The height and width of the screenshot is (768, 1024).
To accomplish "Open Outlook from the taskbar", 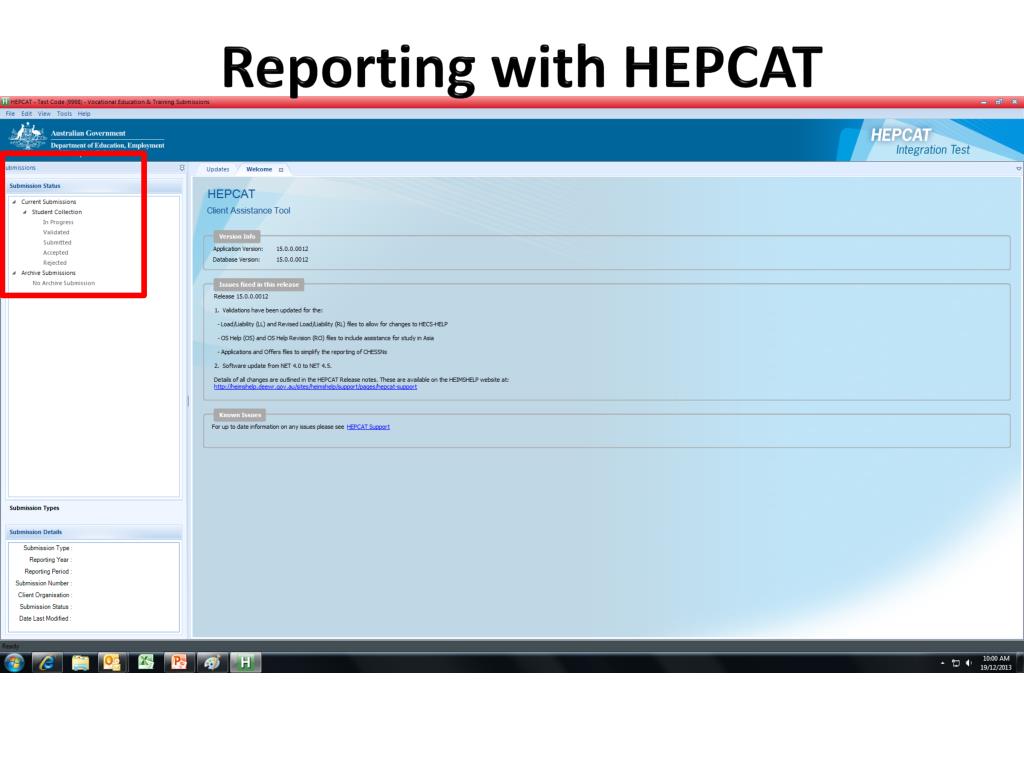I will point(112,662).
